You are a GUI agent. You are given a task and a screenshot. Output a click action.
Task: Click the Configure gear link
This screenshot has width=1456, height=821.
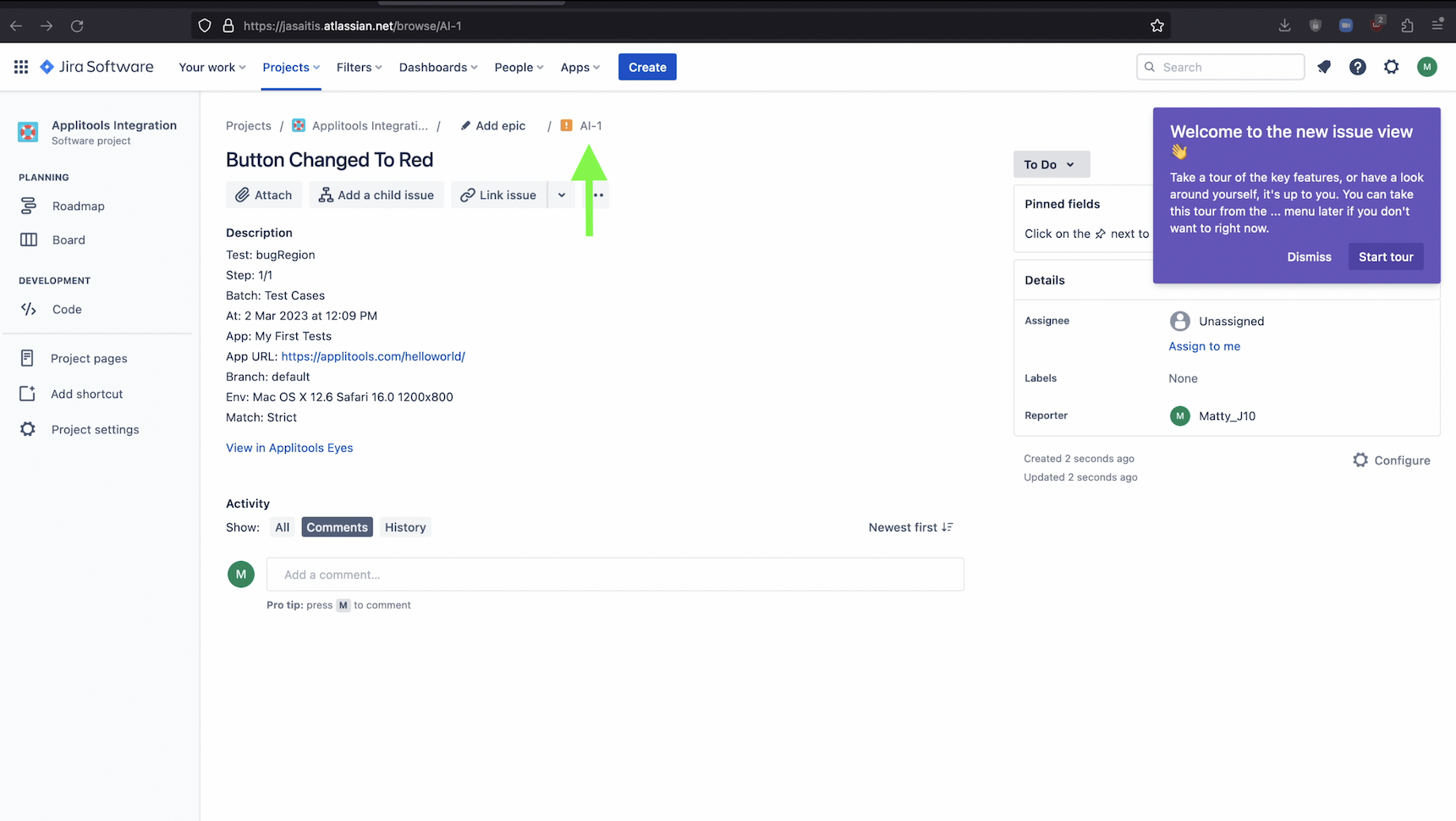(1392, 460)
